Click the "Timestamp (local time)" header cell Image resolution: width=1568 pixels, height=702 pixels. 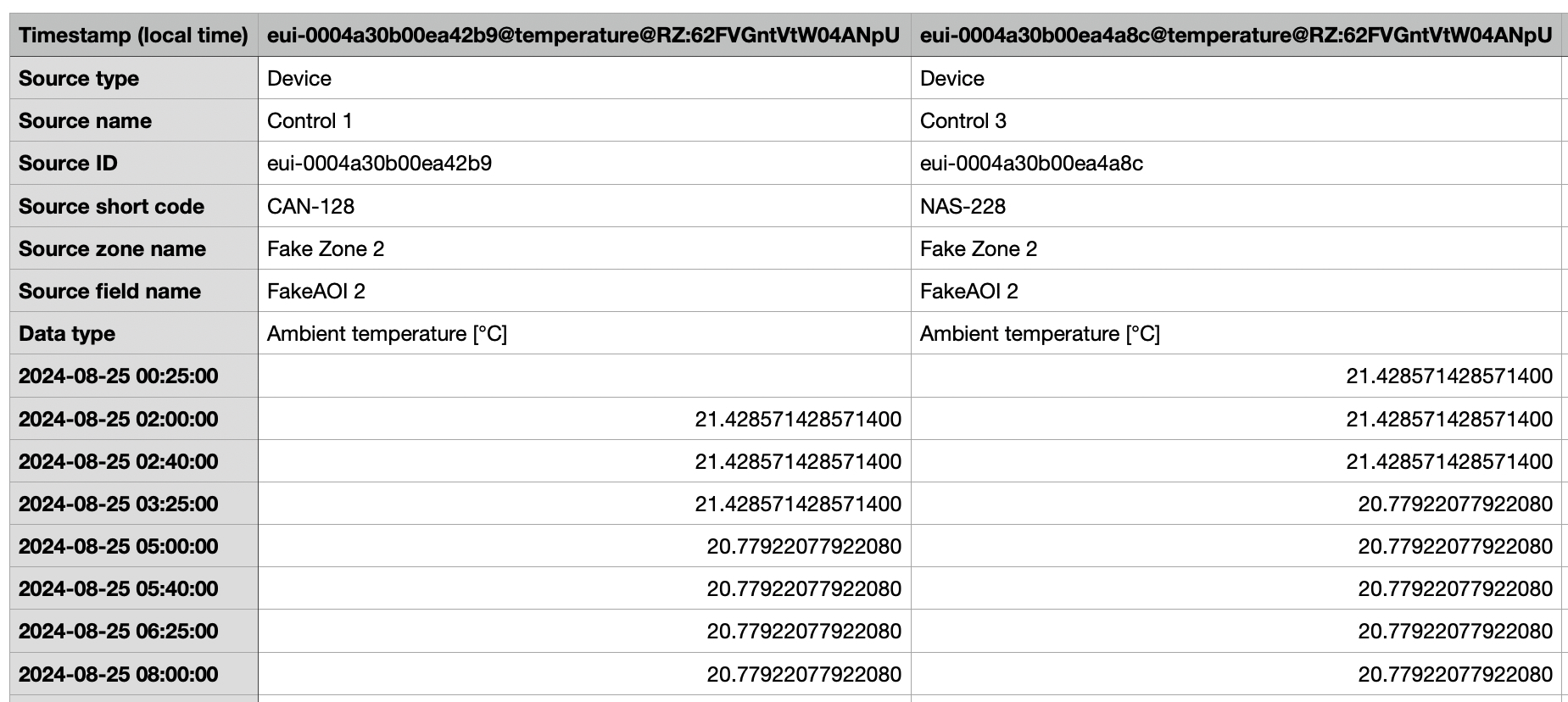(133, 35)
